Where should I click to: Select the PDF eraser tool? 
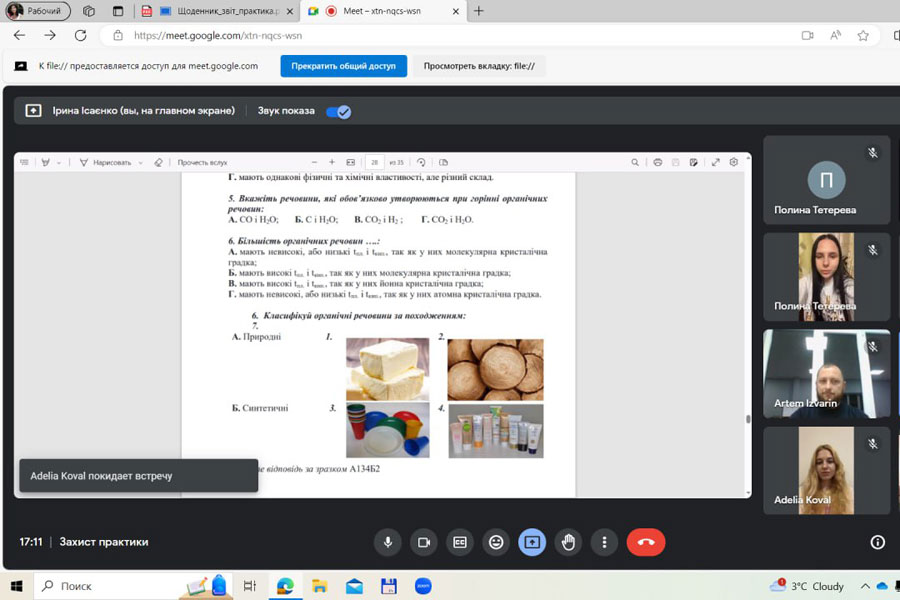(x=158, y=162)
